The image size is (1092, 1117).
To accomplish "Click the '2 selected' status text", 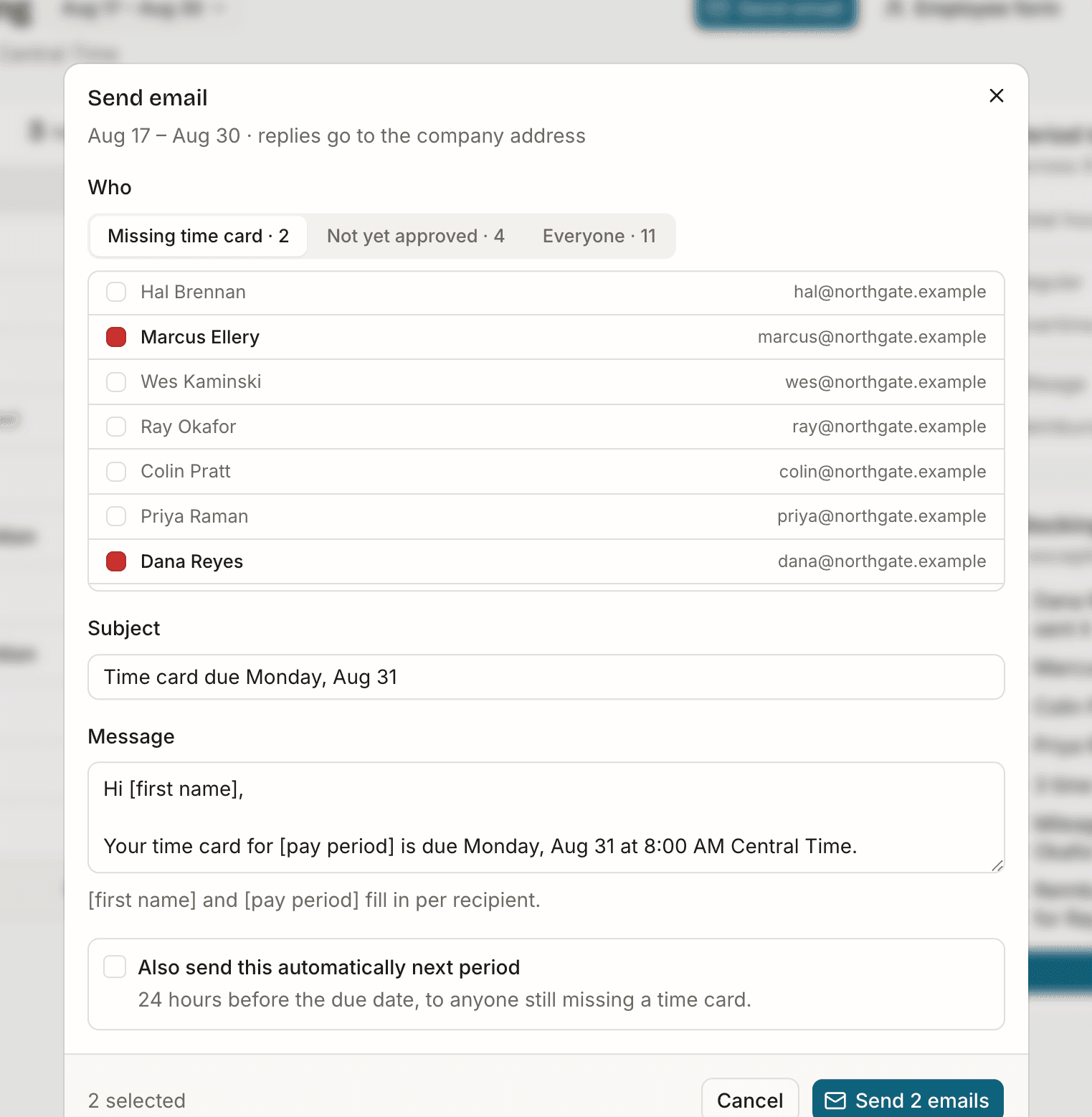I will (x=137, y=1101).
